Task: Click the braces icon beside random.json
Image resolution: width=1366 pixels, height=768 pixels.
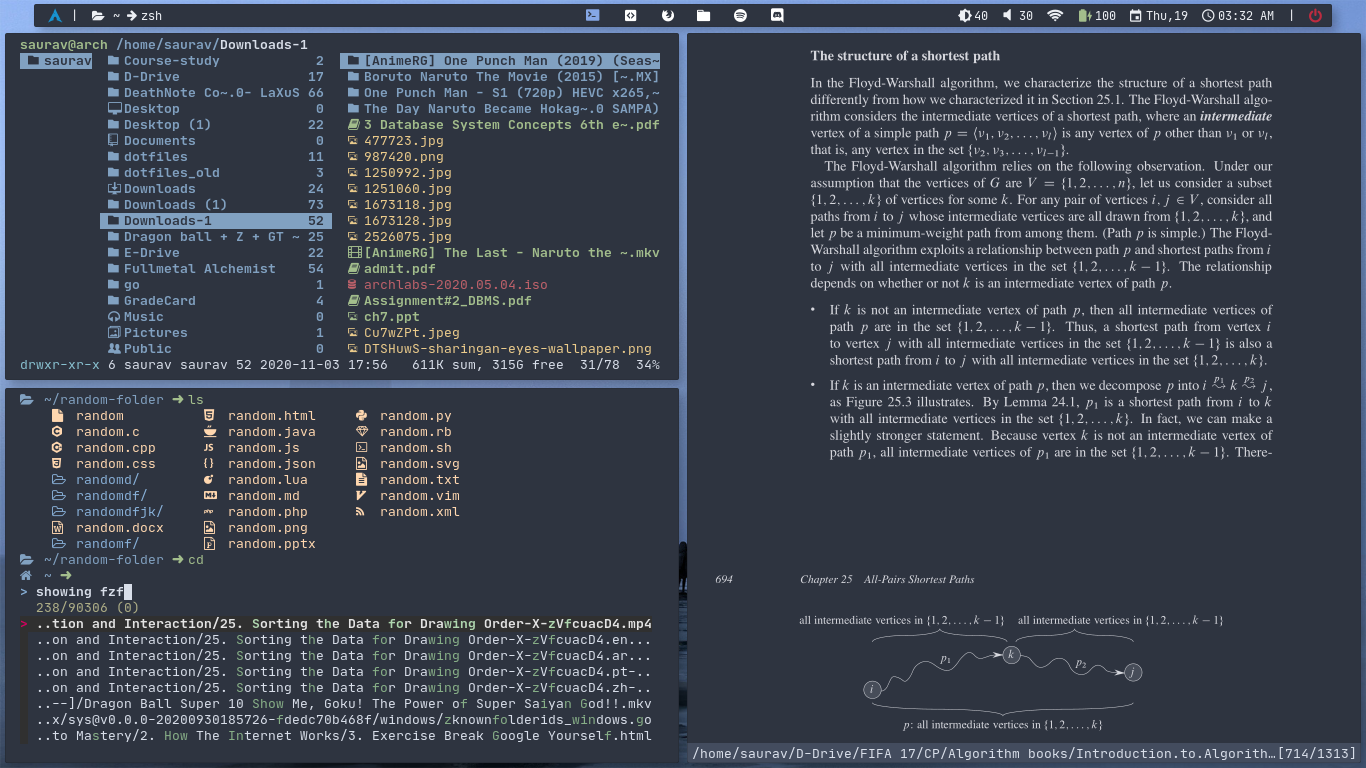Action: [x=209, y=464]
